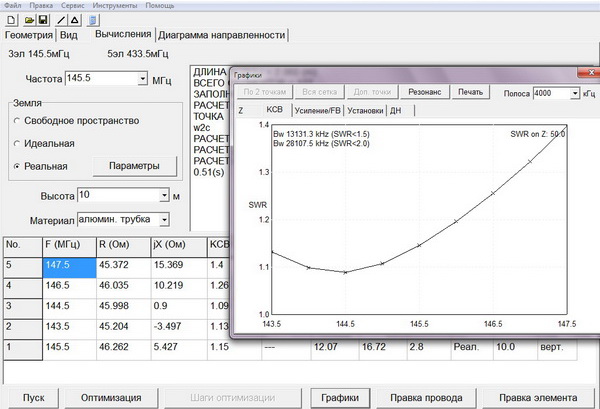The width and height of the screenshot is (600, 409).
Task: Click the blue document toolbar icon
Action: coord(93,20)
